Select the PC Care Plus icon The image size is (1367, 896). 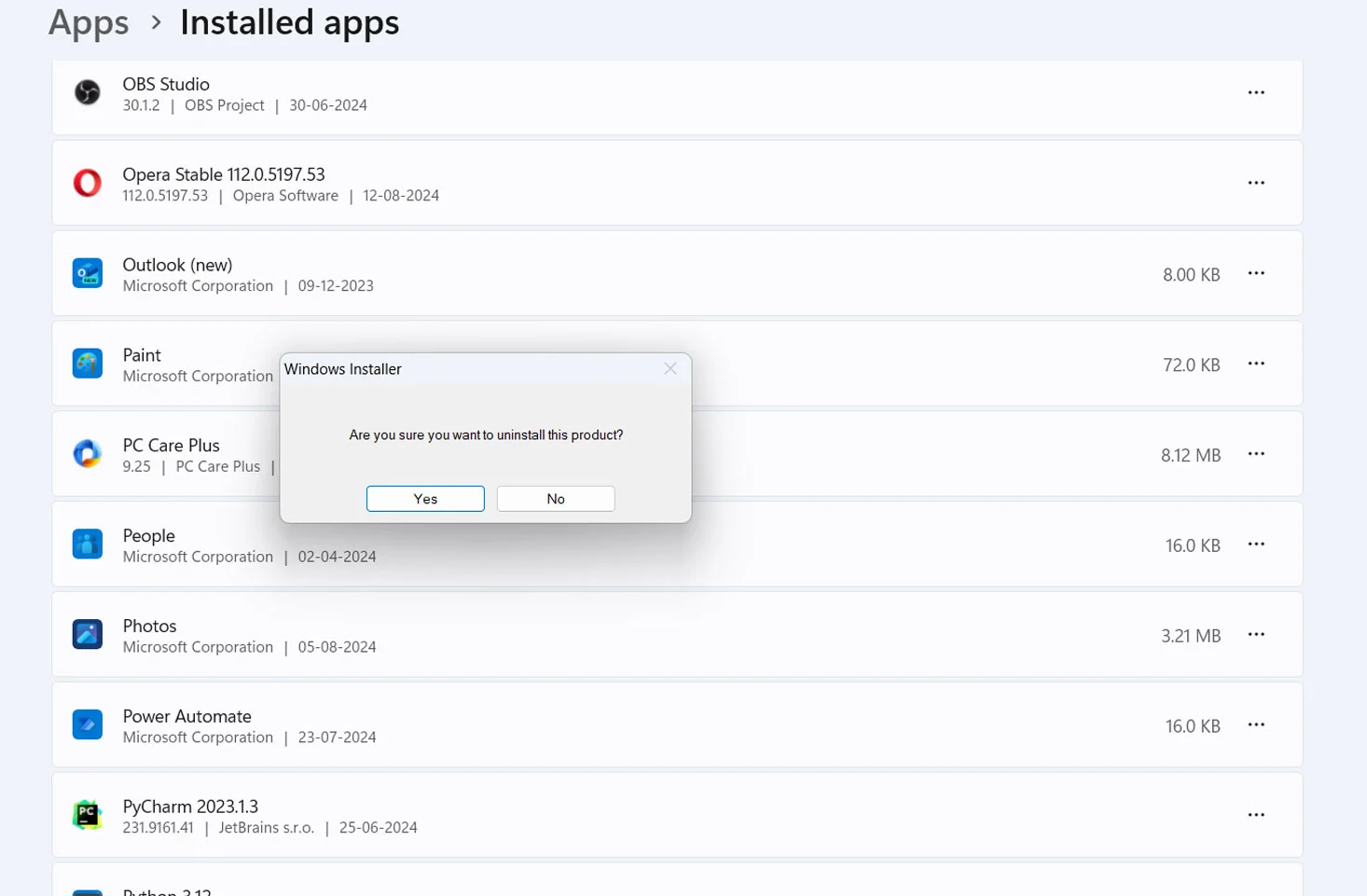(x=88, y=454)
